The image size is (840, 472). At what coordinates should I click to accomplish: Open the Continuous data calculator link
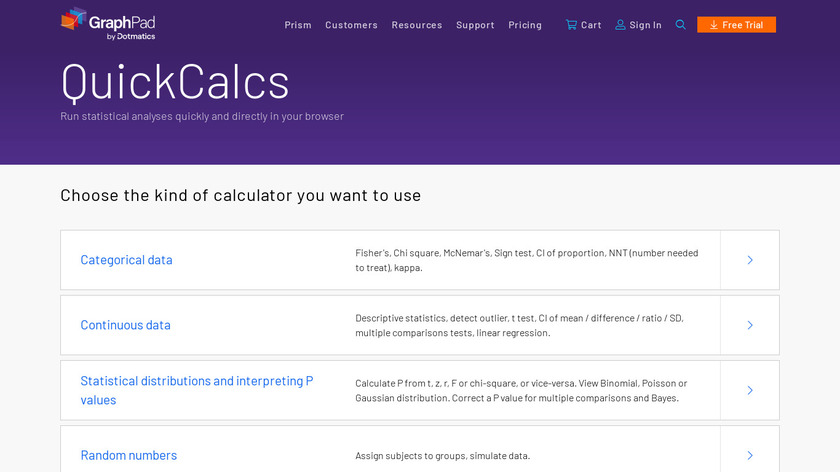[125, 325]
